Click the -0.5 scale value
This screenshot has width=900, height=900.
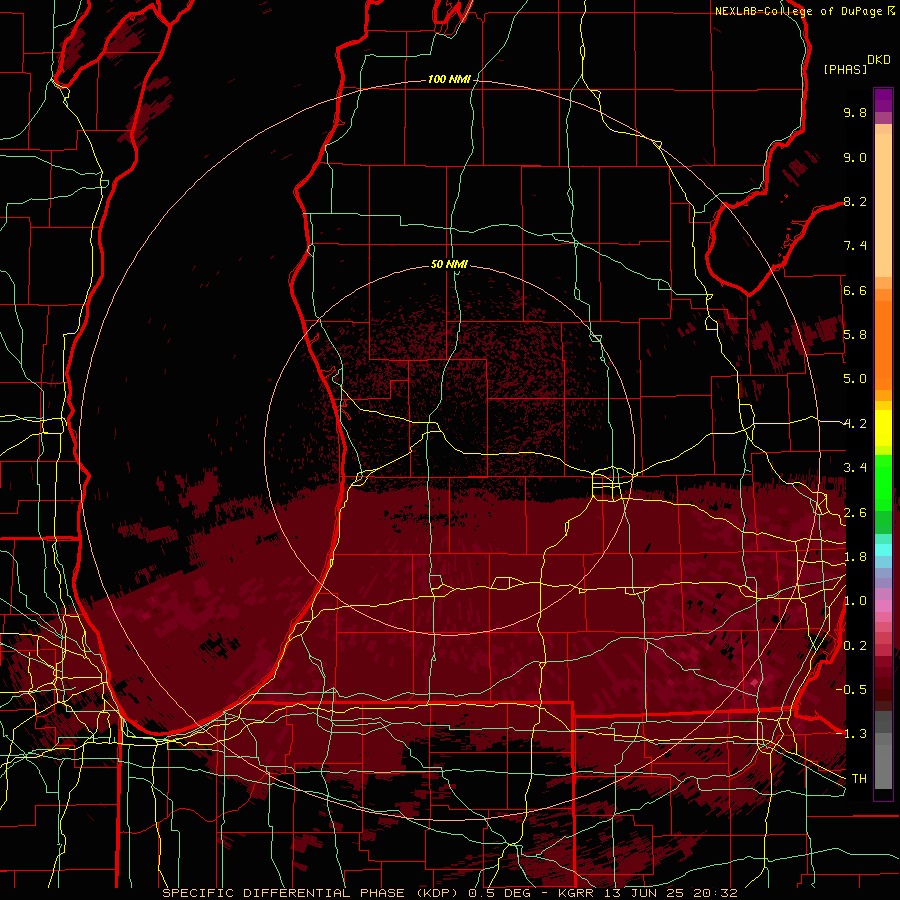tap(853, 690)
